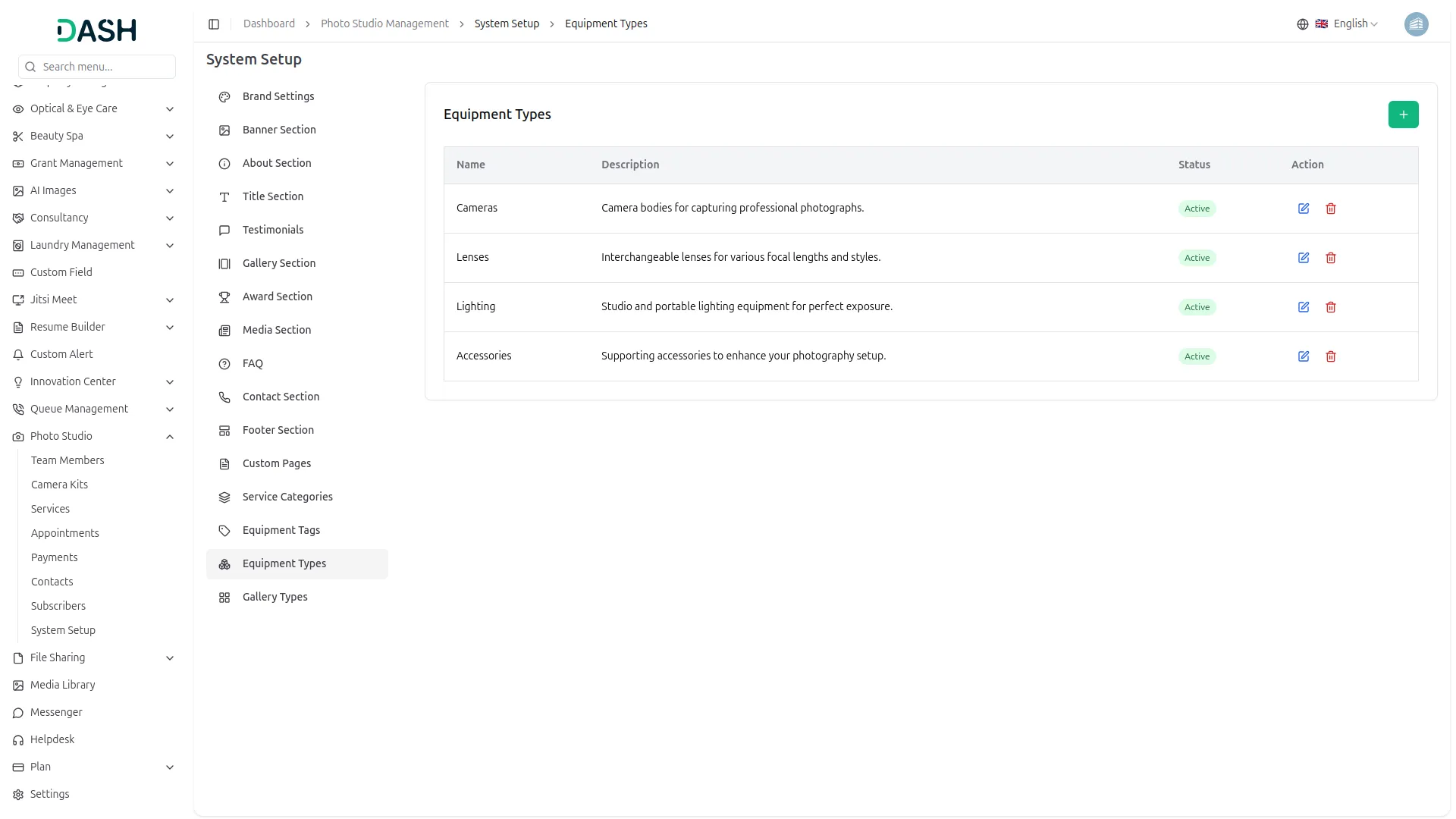This screenshot has width=1456, height=819.
Task: Delete the Accessories equipment type
Action: click(x=1331, y=356)
